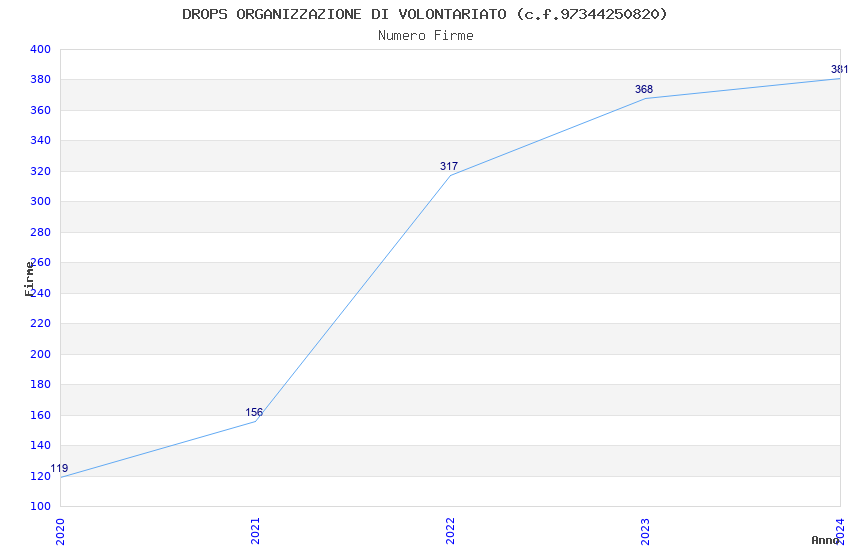Viewport: 850px width, 550px height.
Task: Click the y-axis value 100
Action: click(40, 506)
